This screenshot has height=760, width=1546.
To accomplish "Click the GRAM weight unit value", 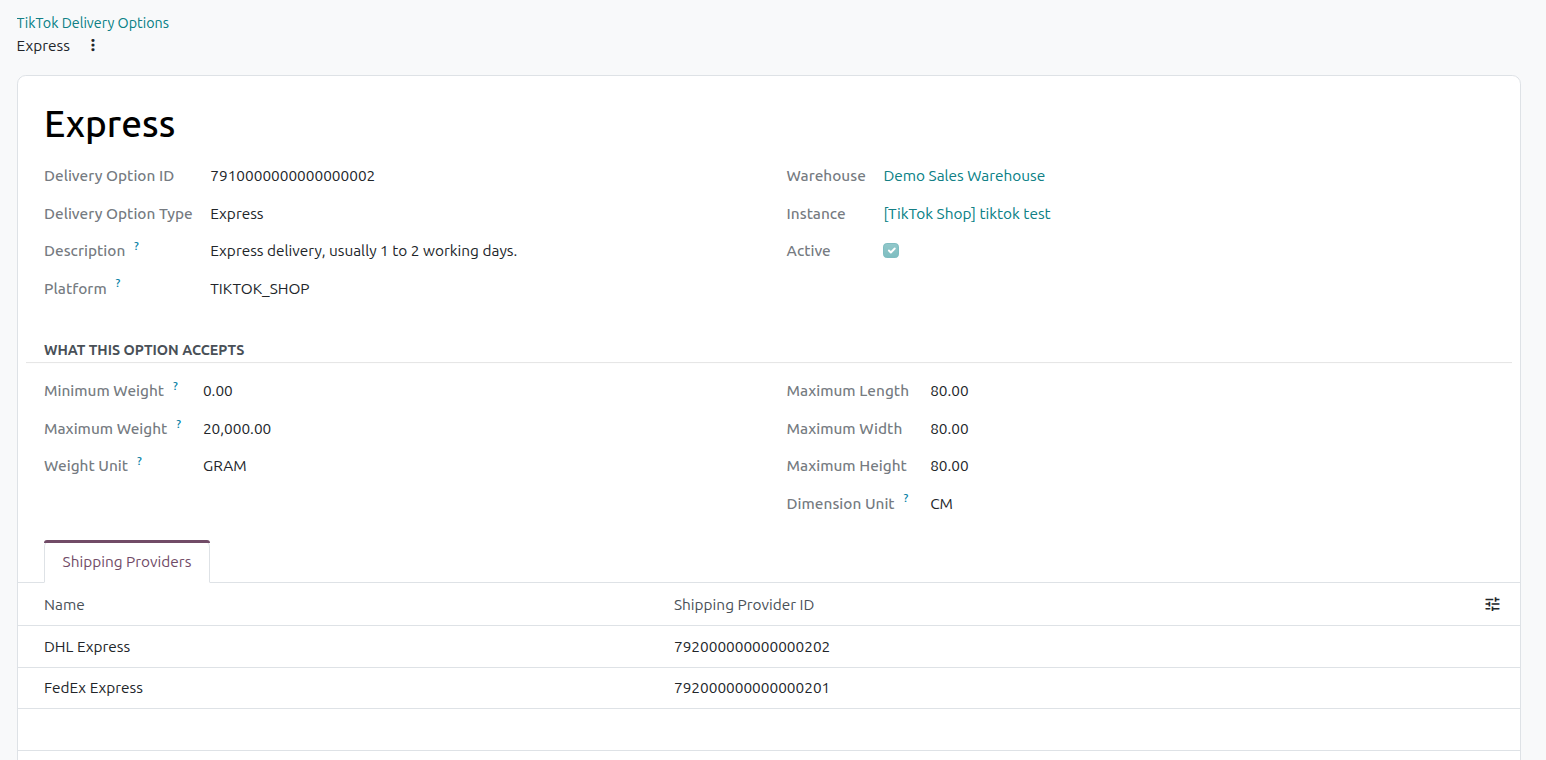I will (225, 466).
